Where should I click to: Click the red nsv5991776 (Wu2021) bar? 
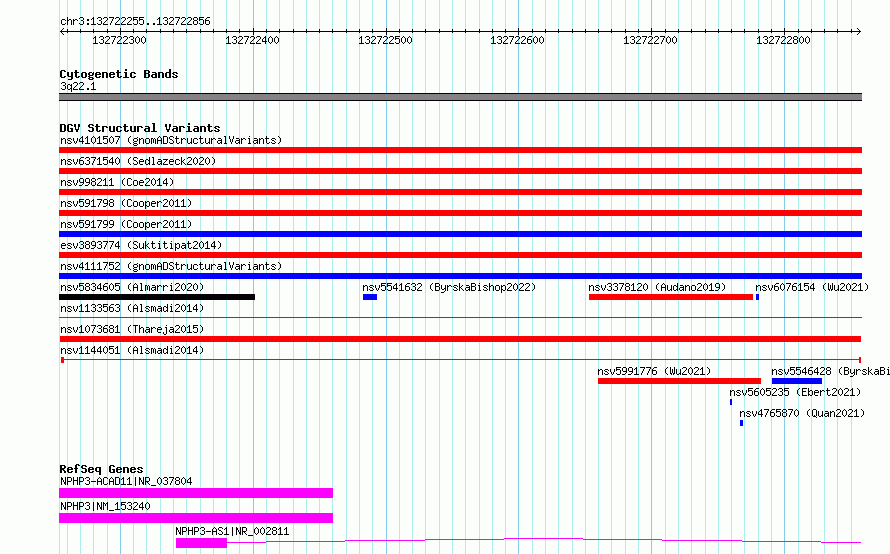click(x=679, y=381)
